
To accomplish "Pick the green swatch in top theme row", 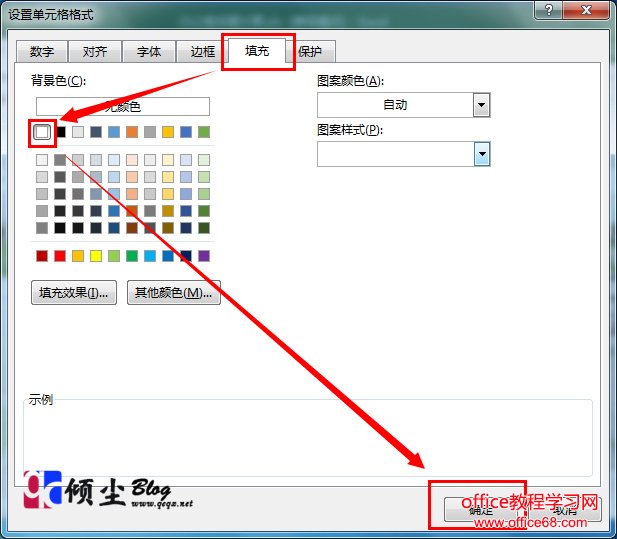I will pos(204,132).
